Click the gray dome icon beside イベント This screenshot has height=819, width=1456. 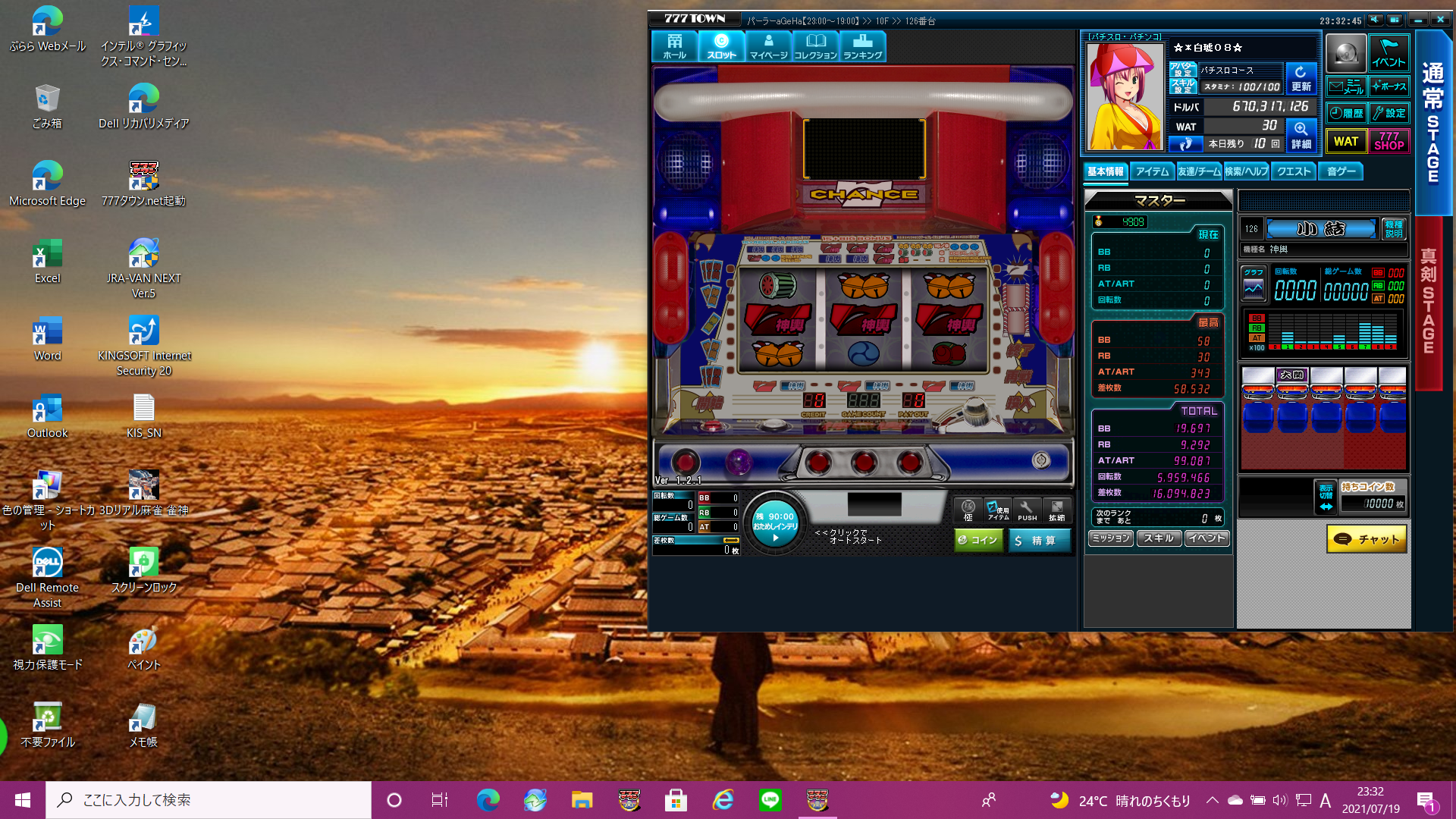point(1346,53)
